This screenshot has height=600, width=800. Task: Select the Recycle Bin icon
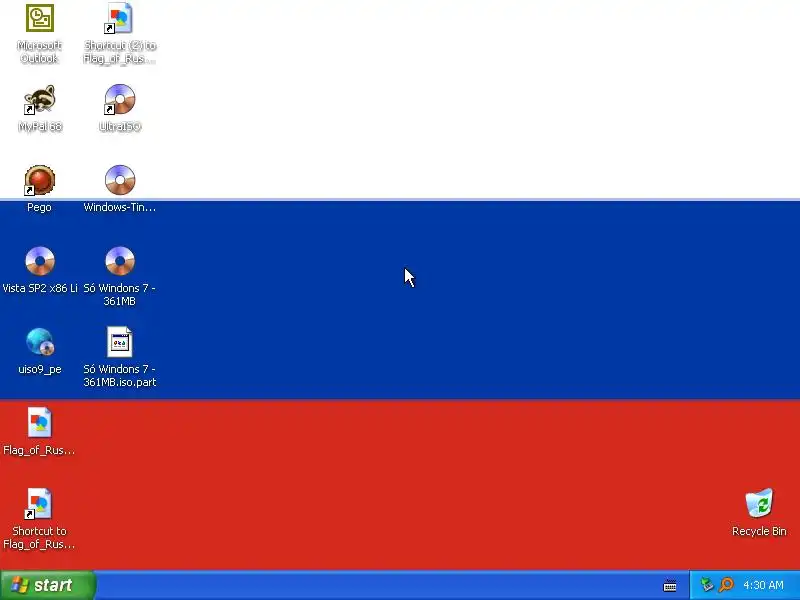pyautogui.click(x=759, y=503)
